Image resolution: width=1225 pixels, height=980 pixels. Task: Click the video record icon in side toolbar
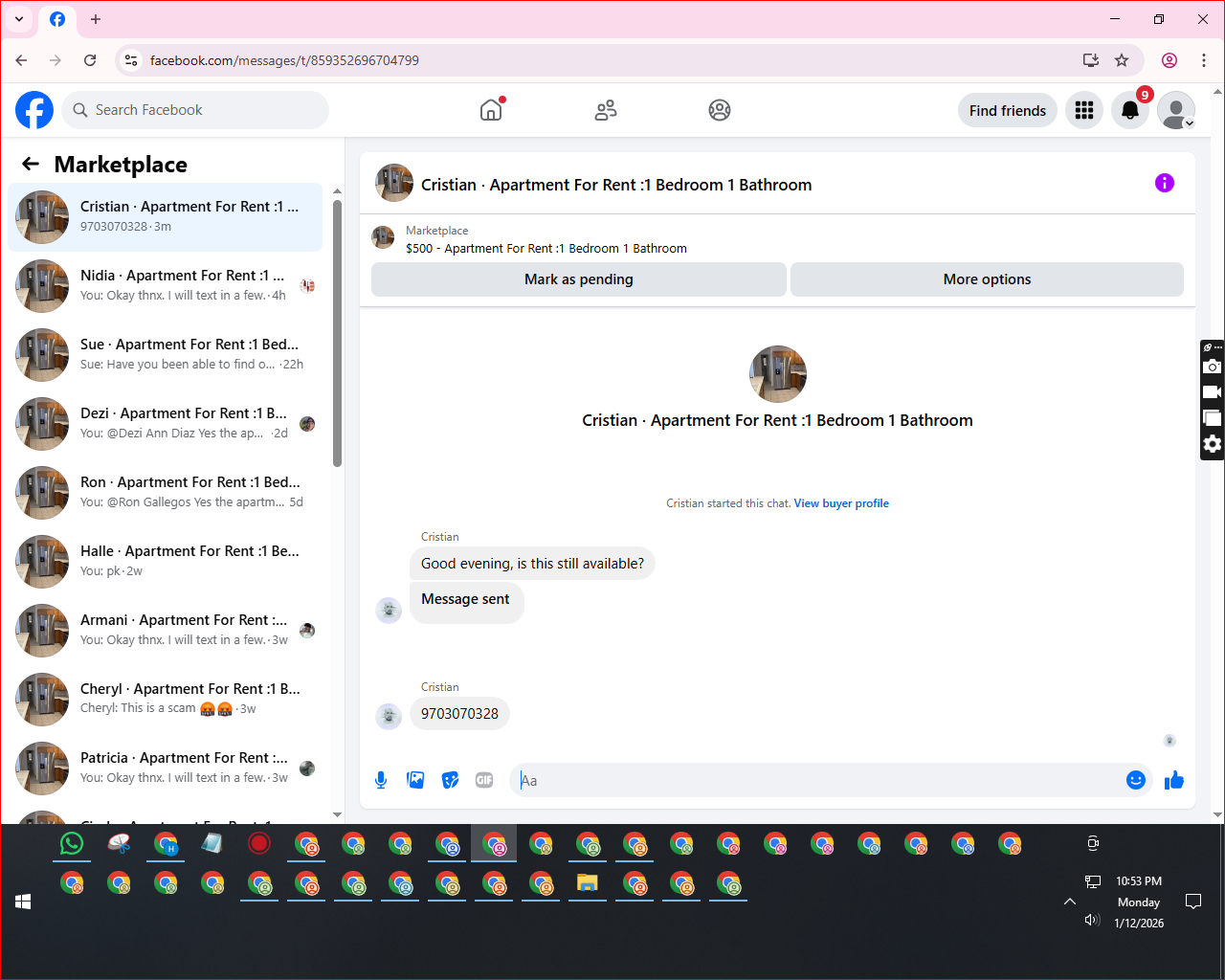pyautogui.click(x=1213, y=392)
